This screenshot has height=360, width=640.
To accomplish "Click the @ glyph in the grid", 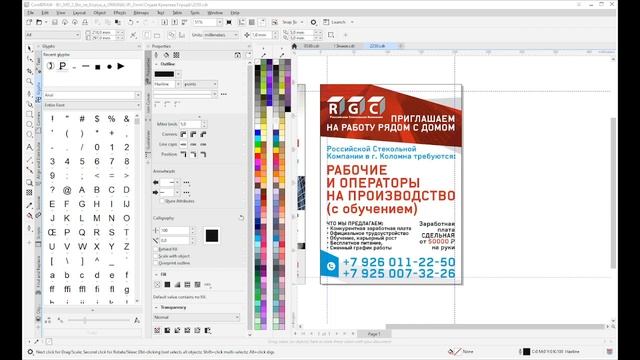I will click(x=67, y=190).
